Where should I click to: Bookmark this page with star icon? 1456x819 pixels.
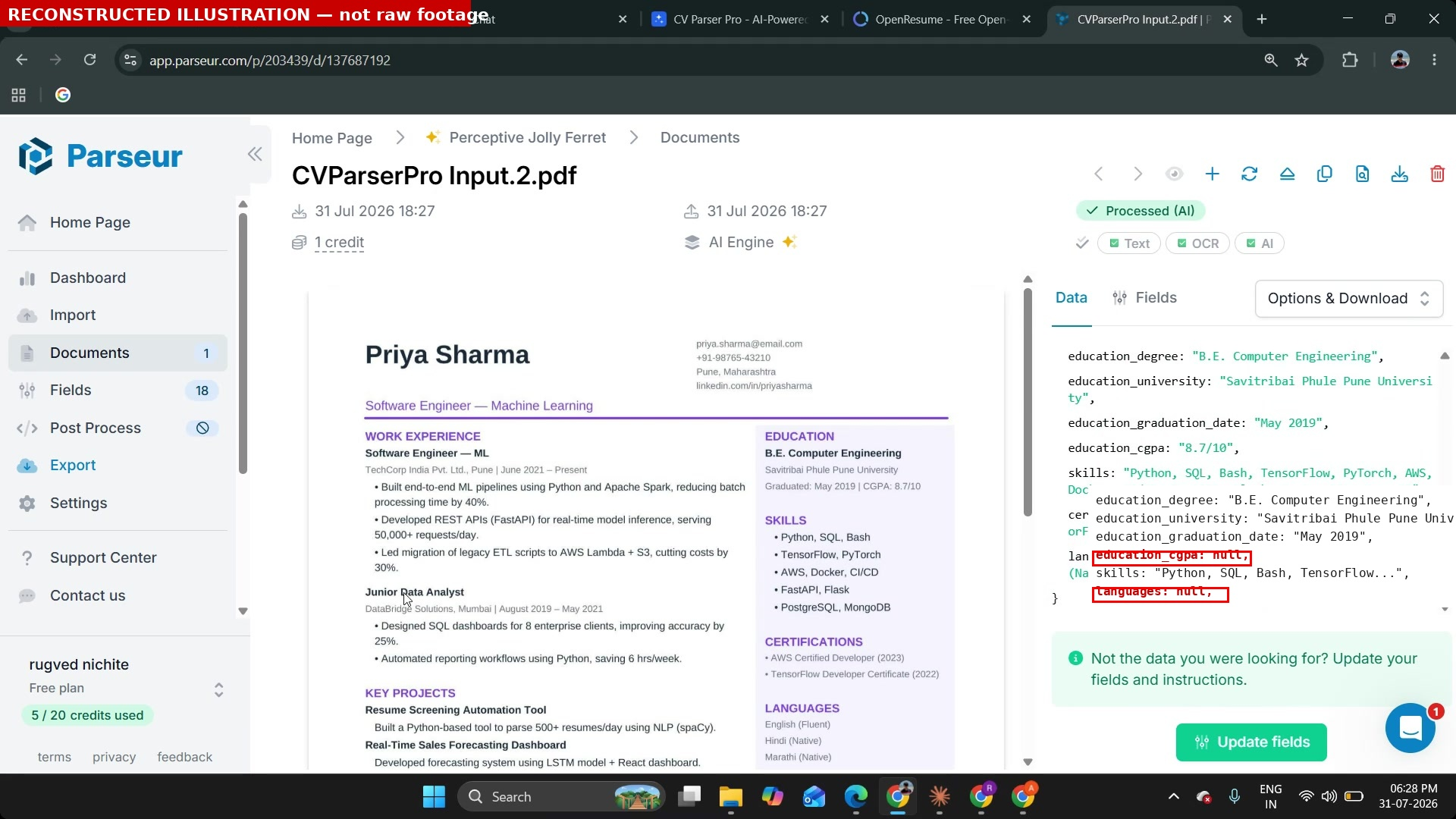(x=1302, y=60)
